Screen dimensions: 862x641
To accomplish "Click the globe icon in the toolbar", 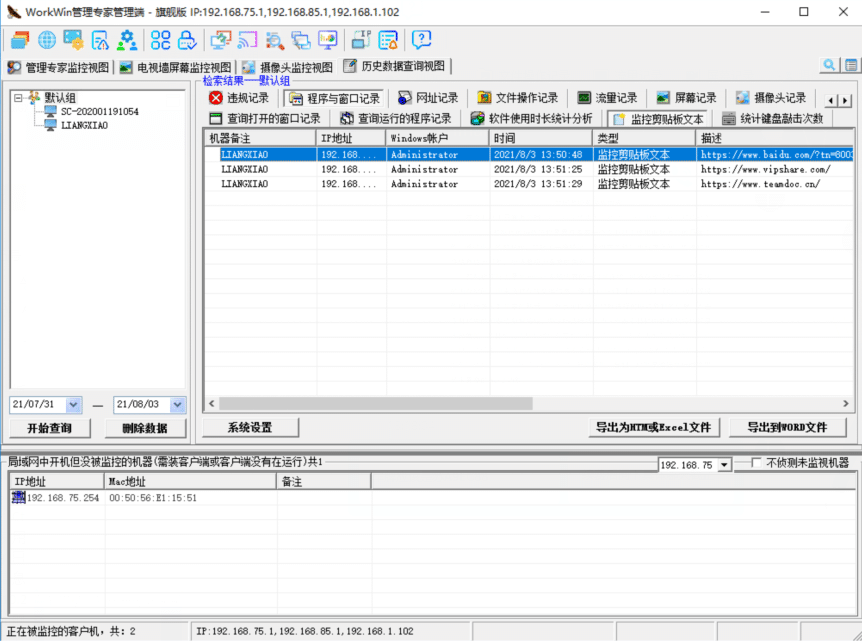I will tap(47, 40).
